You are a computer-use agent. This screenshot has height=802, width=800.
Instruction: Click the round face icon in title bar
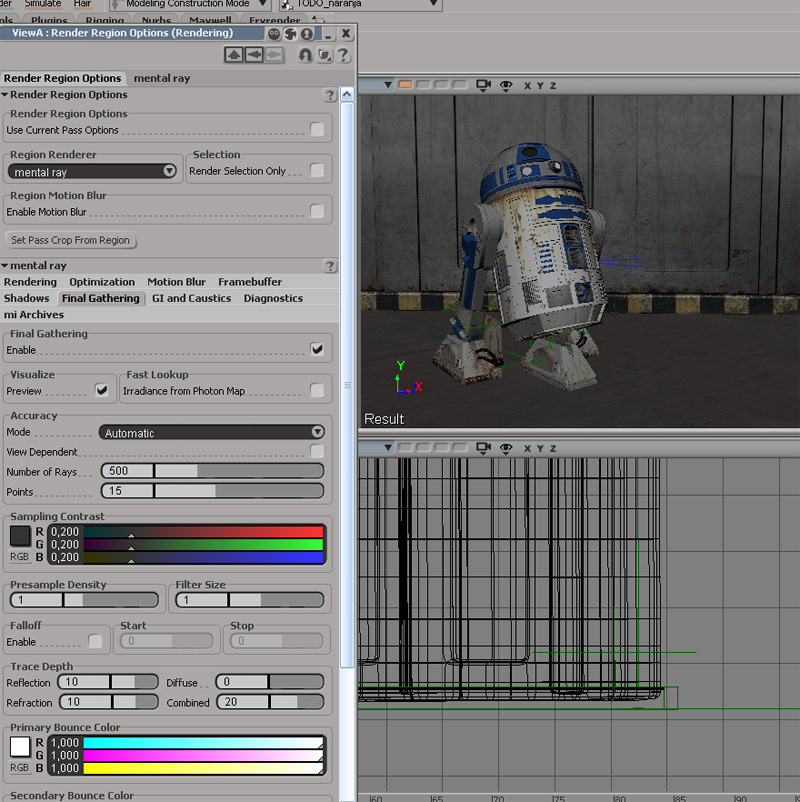click(274, 34)
